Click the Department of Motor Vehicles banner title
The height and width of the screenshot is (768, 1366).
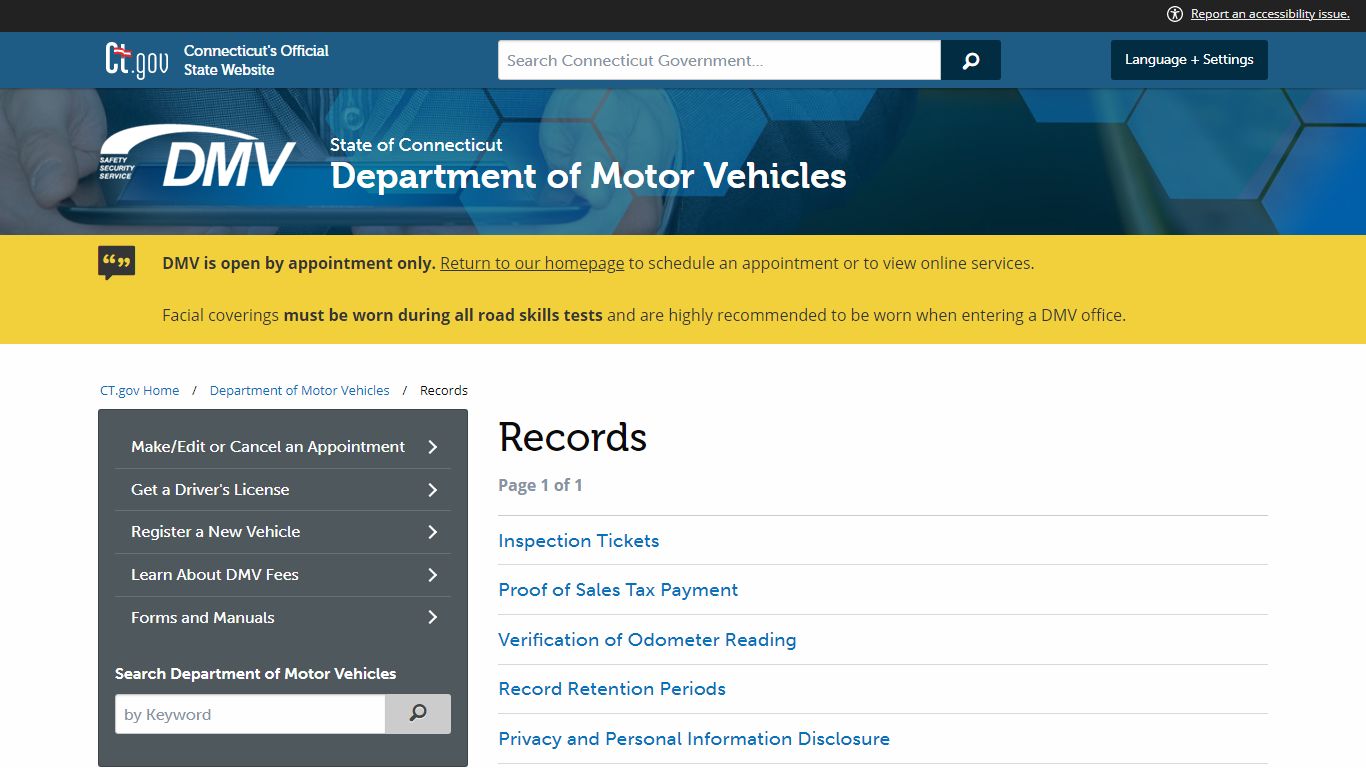point(588,176)
